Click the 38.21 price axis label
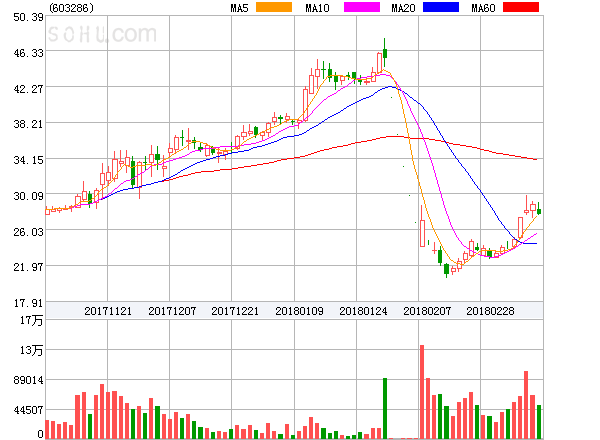 point(28,124)
